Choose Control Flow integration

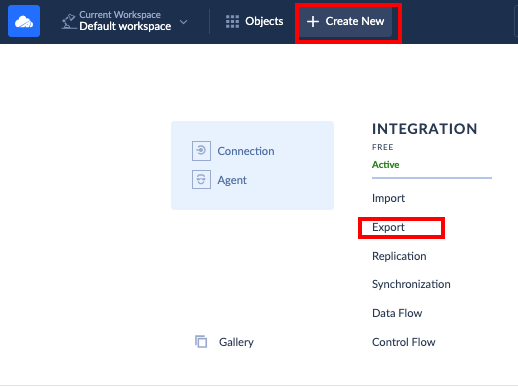403,342
